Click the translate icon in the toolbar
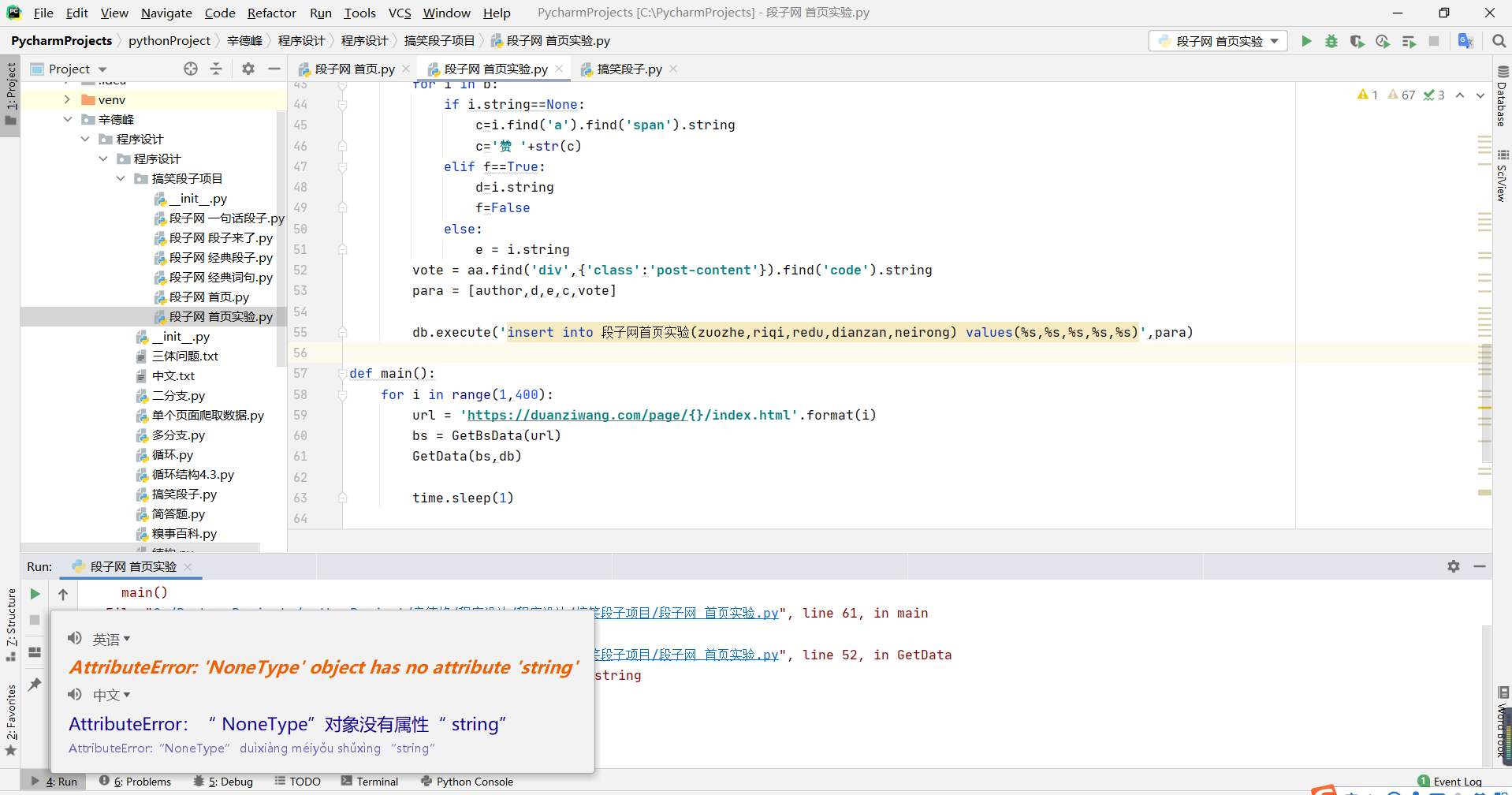The width and height of the screenshot is (1512, 795). (x=1465, y=41)
